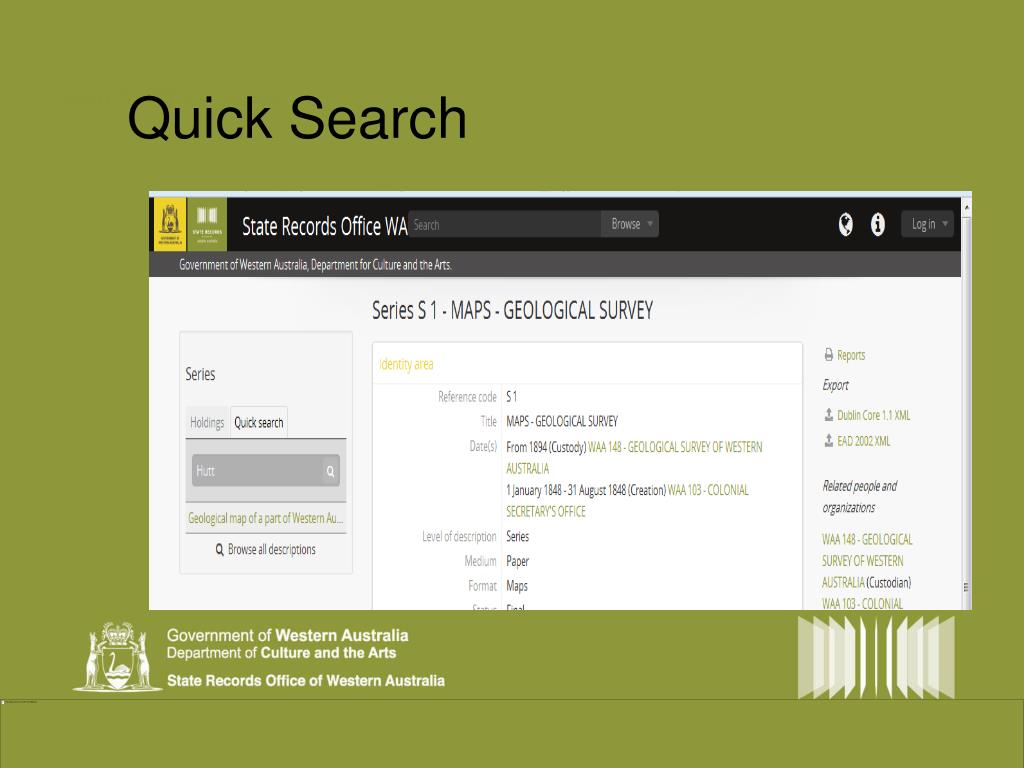Screen dimensions: 1024x768
Task: Click the Identity area heading
Action: 406,364
